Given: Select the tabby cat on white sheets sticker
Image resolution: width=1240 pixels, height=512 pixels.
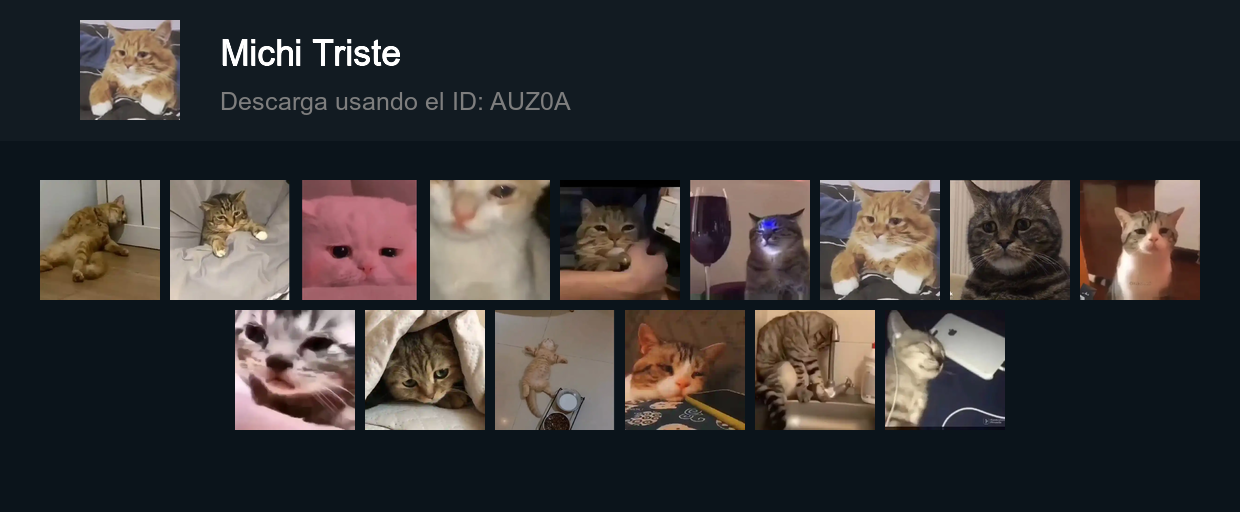Looking at the screenshot, I should (230, 240).
